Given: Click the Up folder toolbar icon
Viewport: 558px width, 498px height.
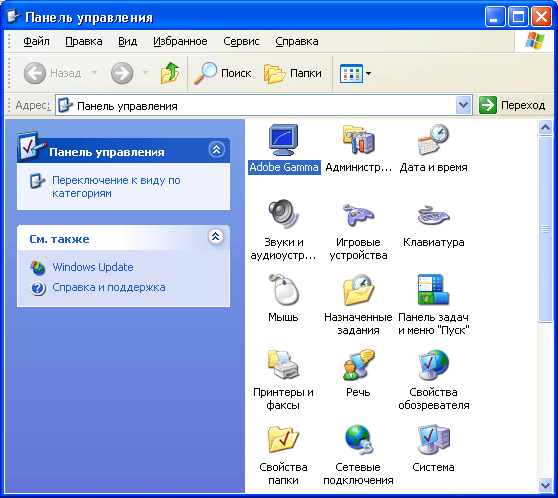Looking at the screenshot, I should click(170, 73).
